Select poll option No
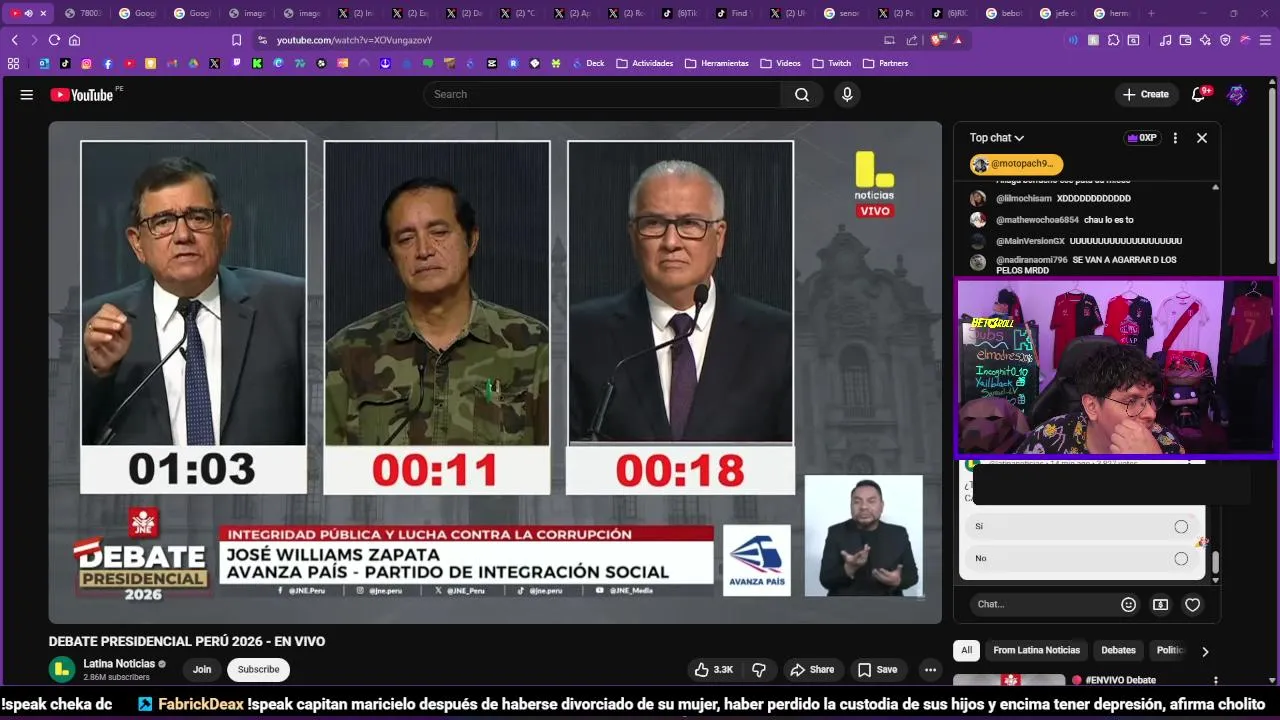This screenshot has width=1280, height=720. click(1082, 558)
